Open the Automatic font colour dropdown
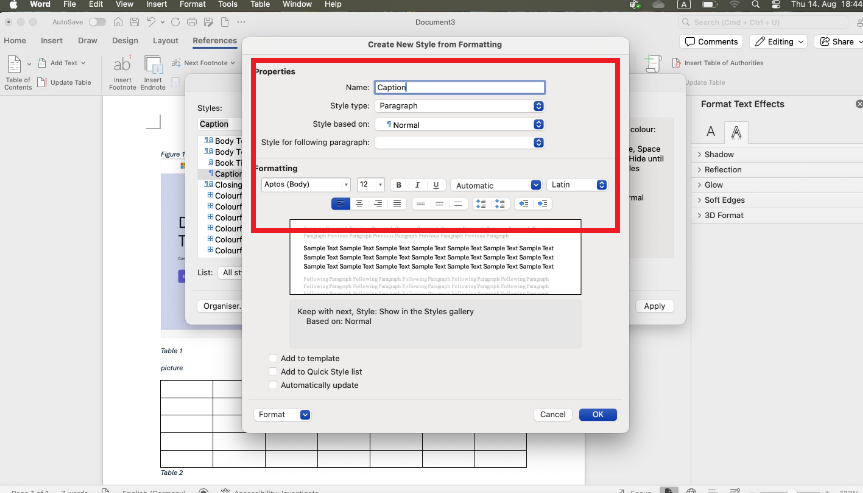 click(x=496, y=185)
